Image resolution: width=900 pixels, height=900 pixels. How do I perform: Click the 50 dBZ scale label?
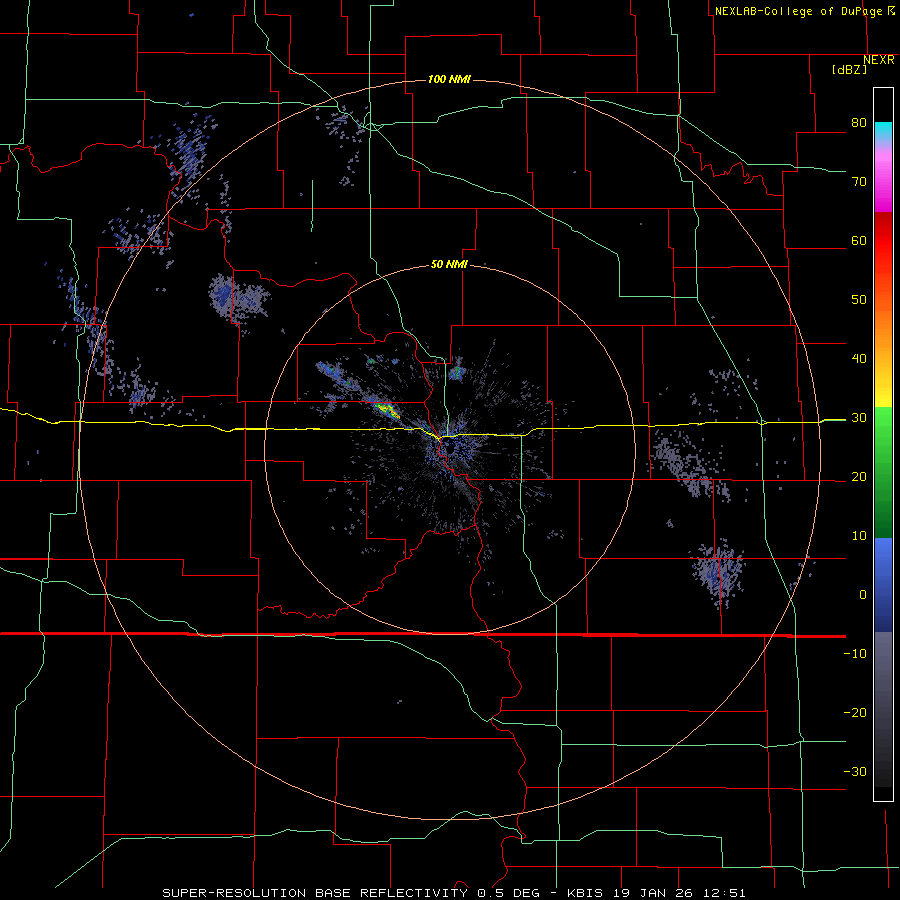coord(859,300)
